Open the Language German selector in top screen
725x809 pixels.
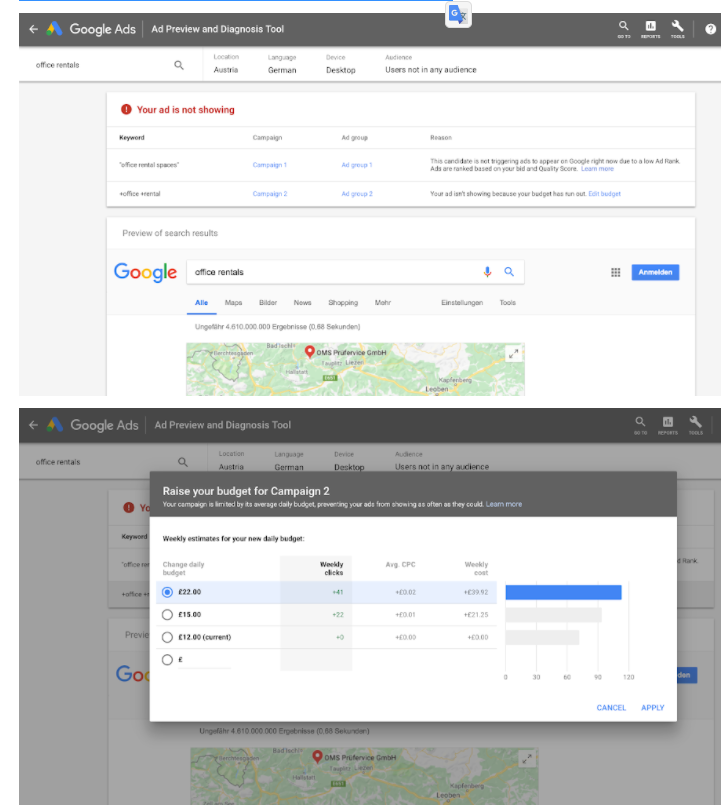[282, 64]
